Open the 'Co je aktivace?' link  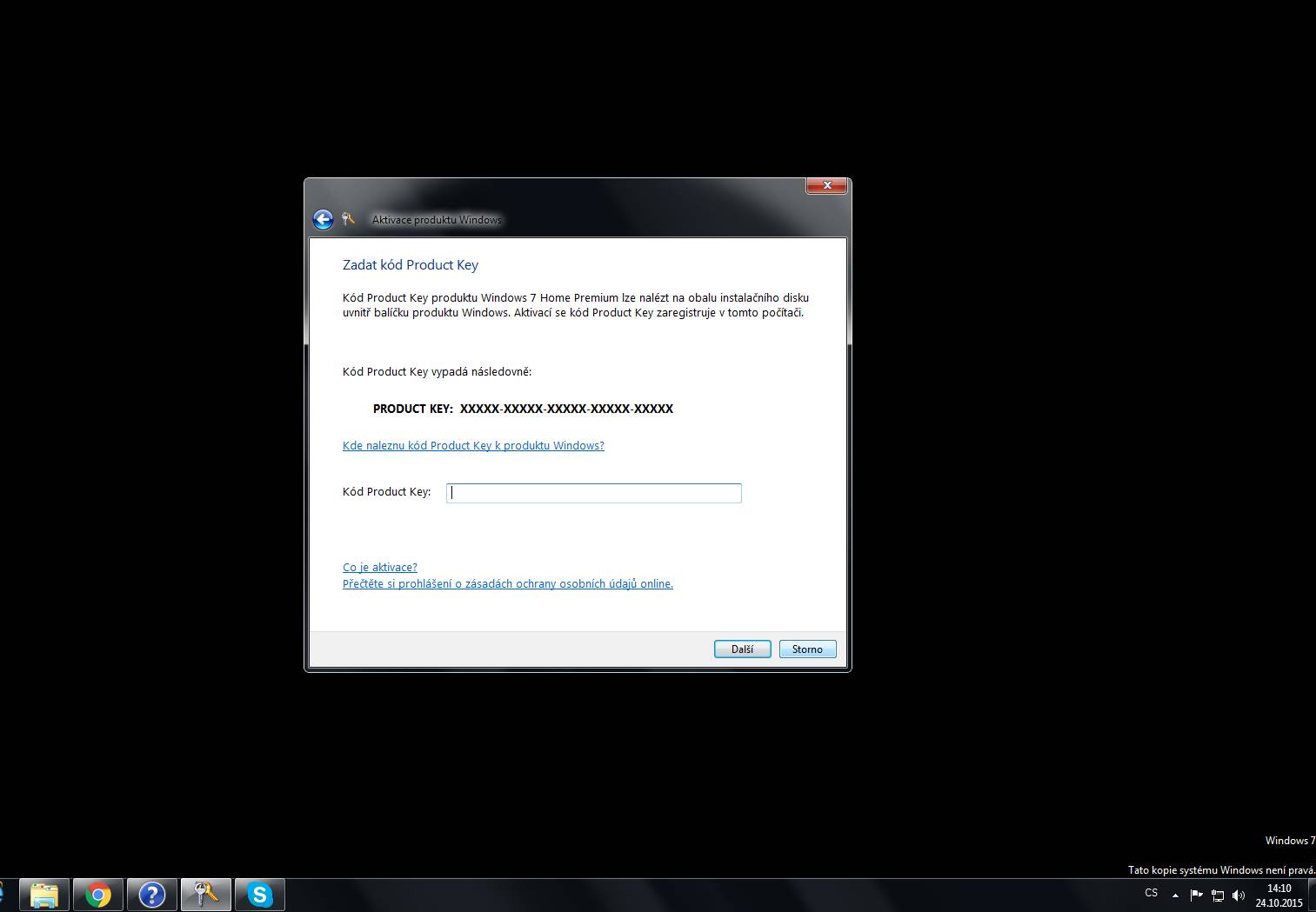tap(380, 567)
